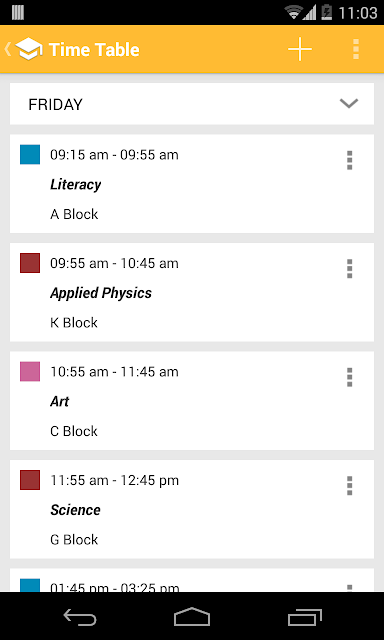Click the dark red swatch for Science
Viewport: 384px width, 640px height.
tap(30, 480)
